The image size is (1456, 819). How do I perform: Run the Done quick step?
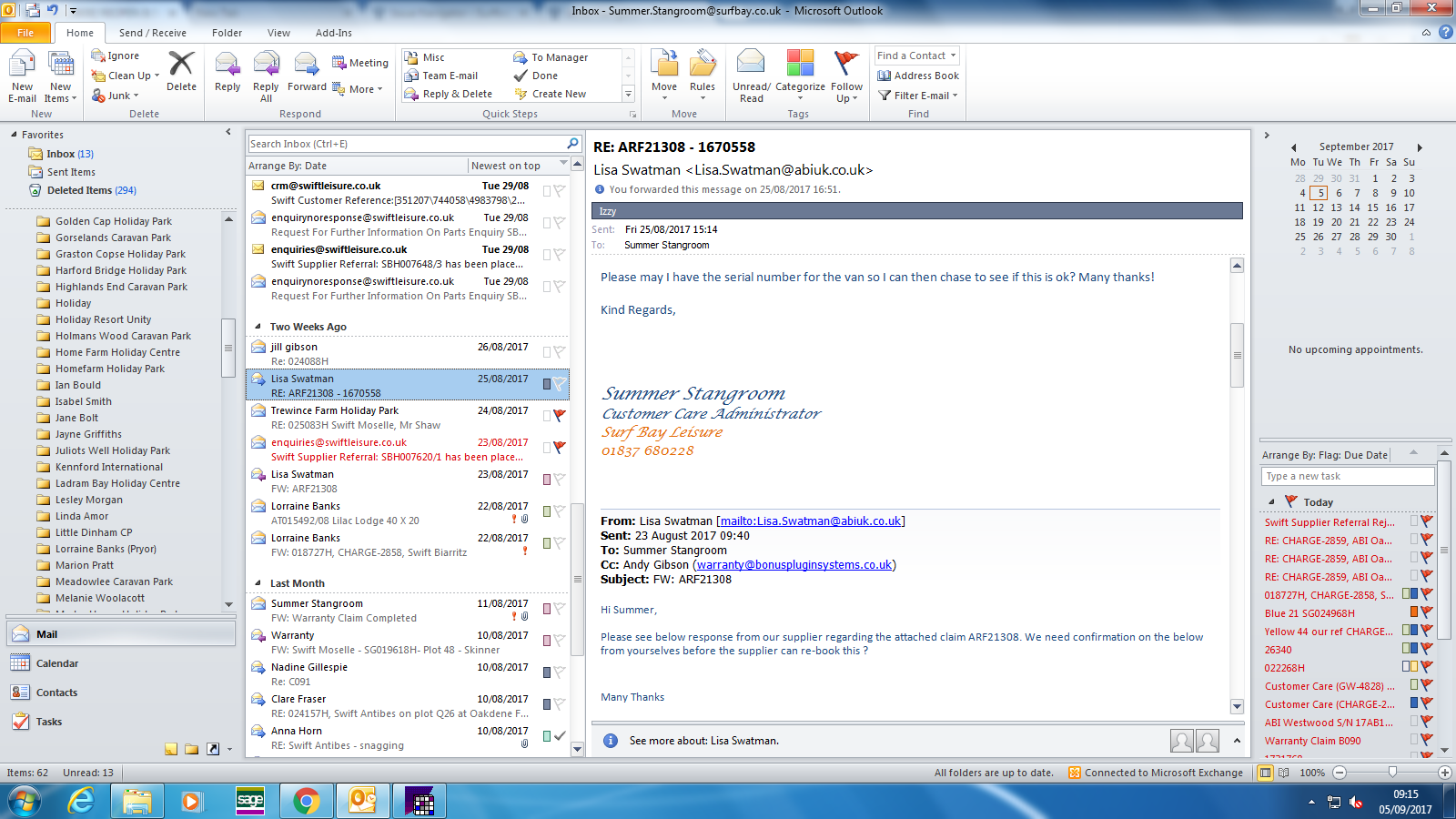[x=536, y=76]
